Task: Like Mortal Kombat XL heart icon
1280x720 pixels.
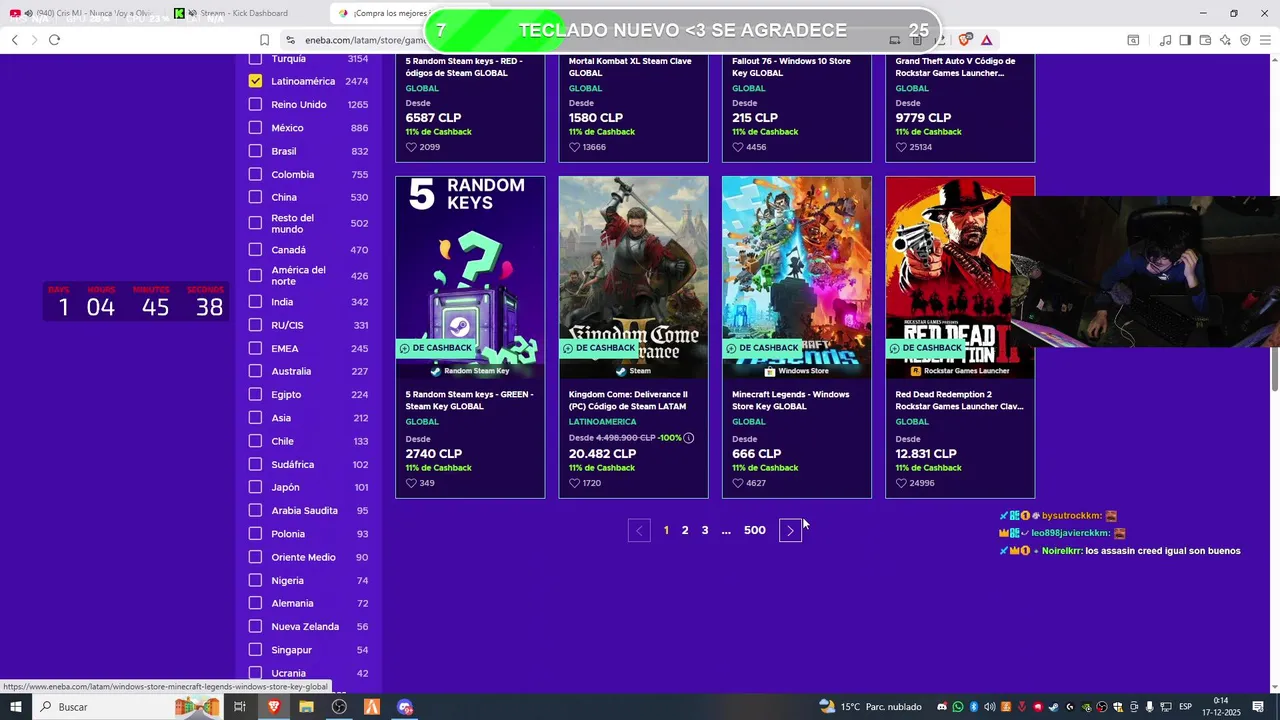Action: 574,147
